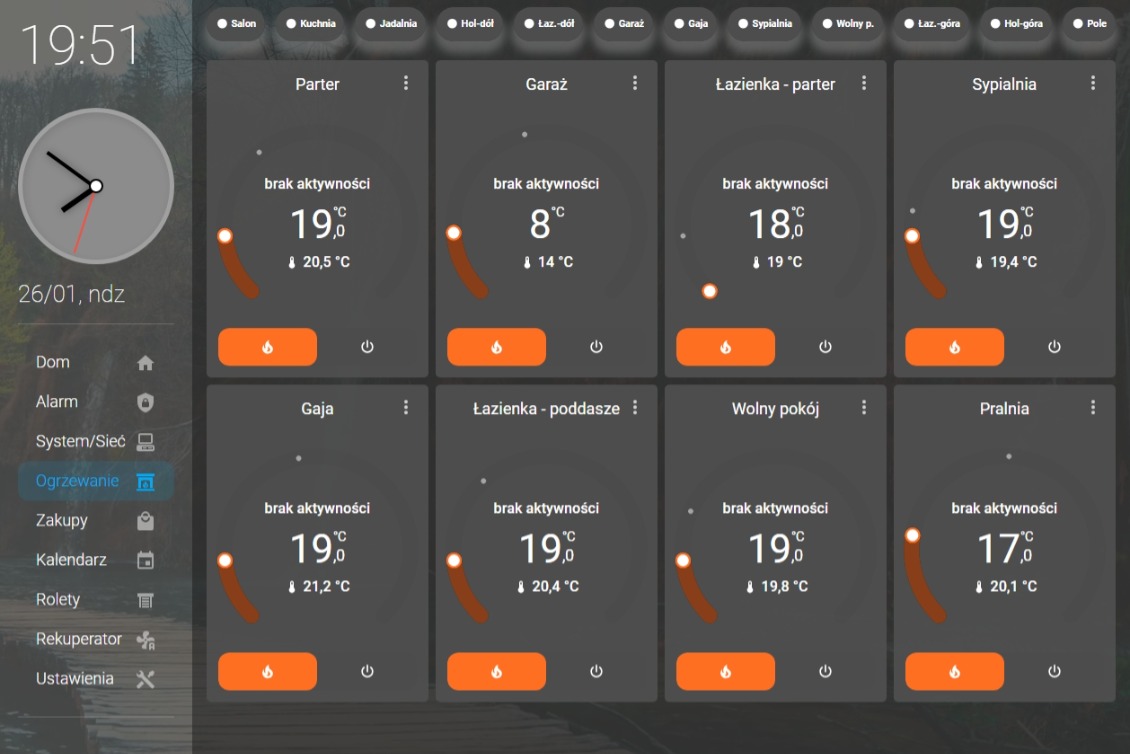Viewport: 1130px width, 754px height.
Task: Open the Kalendarz calendar icon
Action: coord(146,560)
